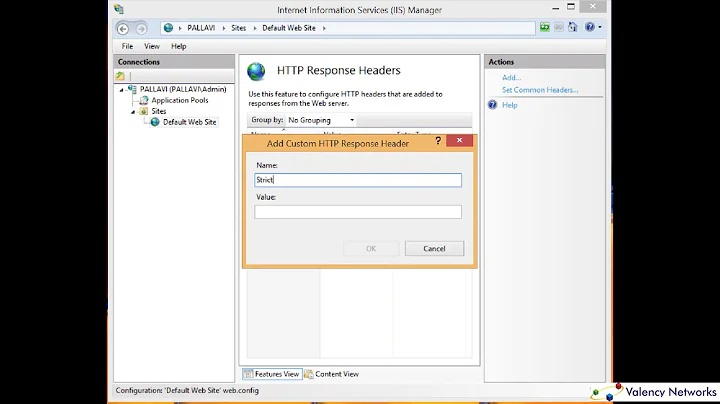Switch to the Content View tab

pyautogui.click(x=332, y=374)
